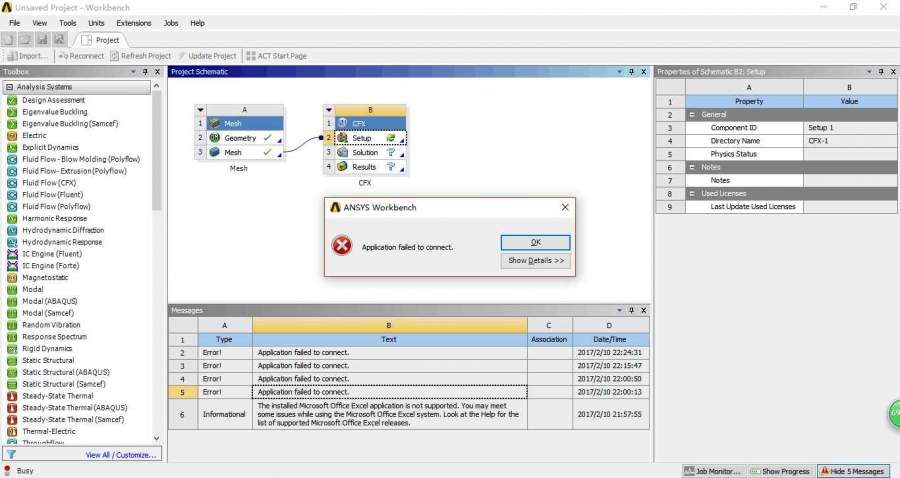Select Explicit Dynamics system icon
The width and height of the screenshot is (900, 478).
pos(11,147)
